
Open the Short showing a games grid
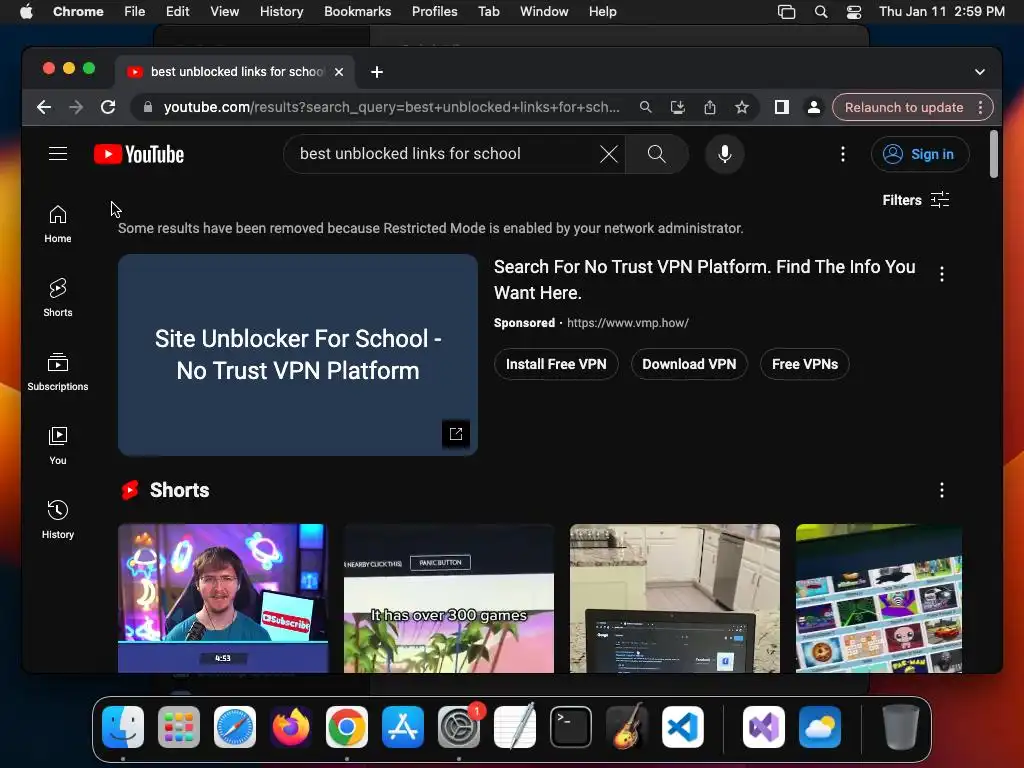878,598
